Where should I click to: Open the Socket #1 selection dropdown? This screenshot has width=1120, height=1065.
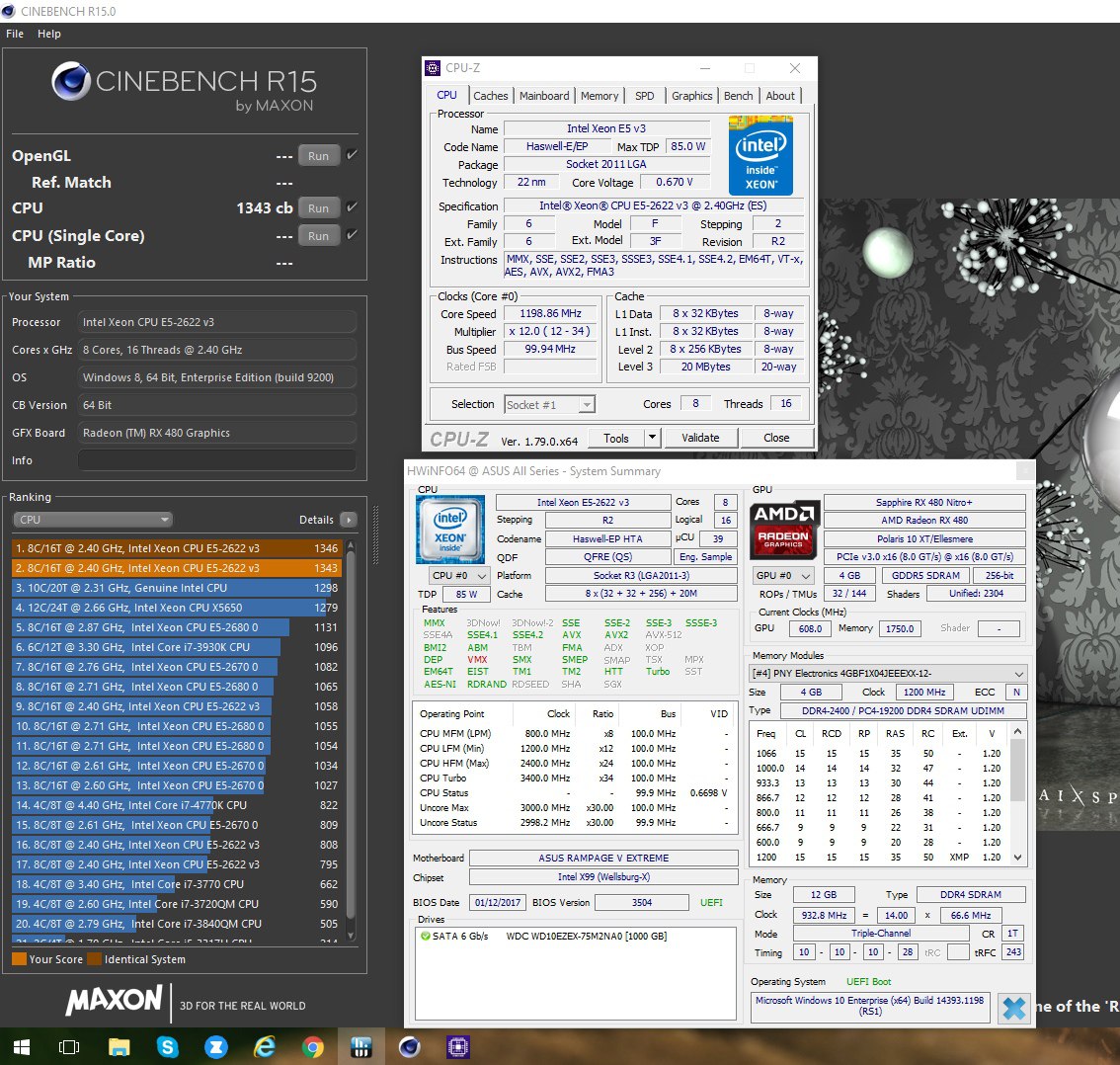[549, 405]
